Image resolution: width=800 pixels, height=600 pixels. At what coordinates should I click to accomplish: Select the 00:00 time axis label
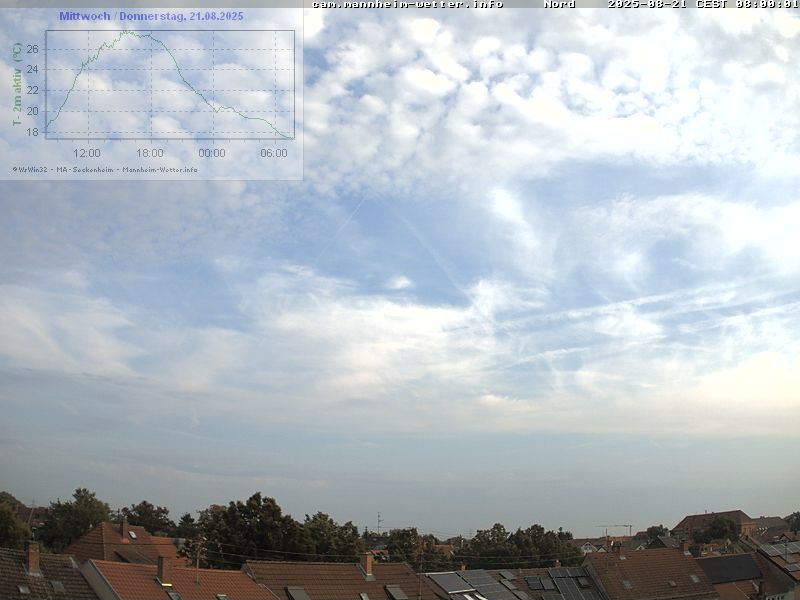click(x=212, y=153)
